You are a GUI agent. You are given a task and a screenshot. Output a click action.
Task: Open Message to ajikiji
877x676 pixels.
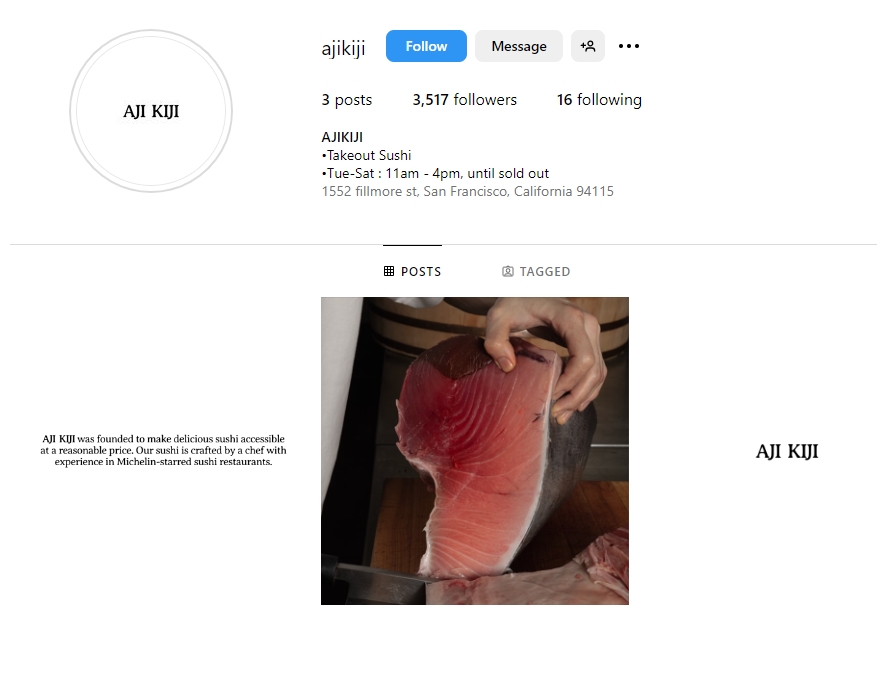coord(518,46)
